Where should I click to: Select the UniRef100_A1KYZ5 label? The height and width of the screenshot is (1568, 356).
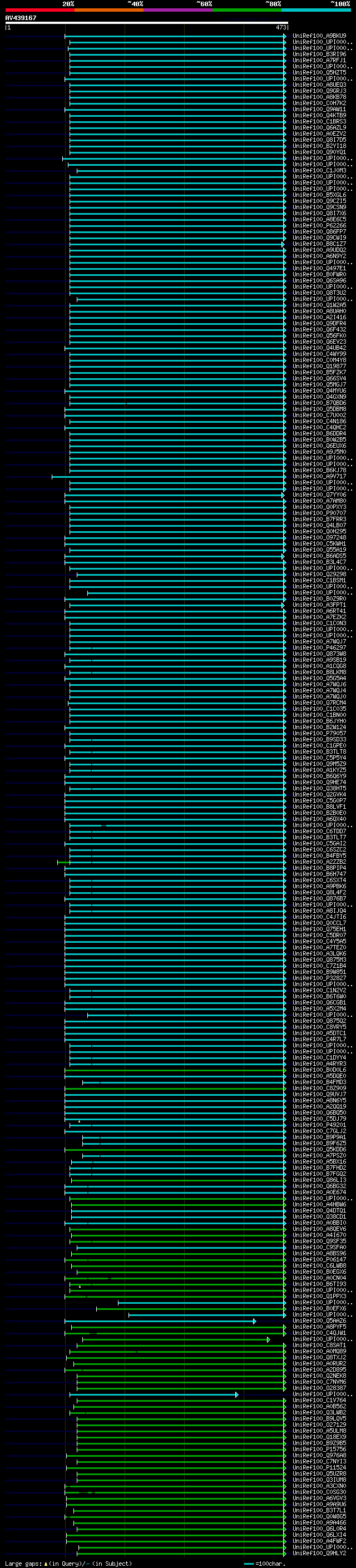[x=319, y=770]
